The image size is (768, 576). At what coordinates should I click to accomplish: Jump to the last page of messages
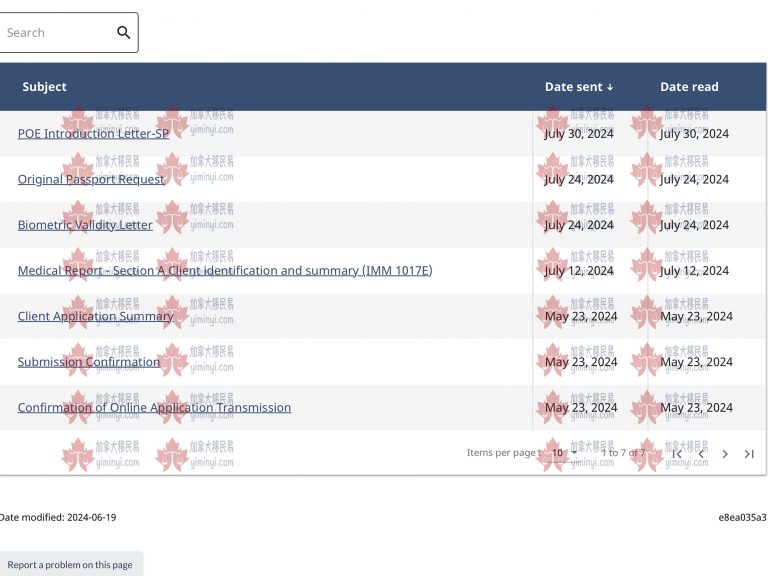coord(749,454)
